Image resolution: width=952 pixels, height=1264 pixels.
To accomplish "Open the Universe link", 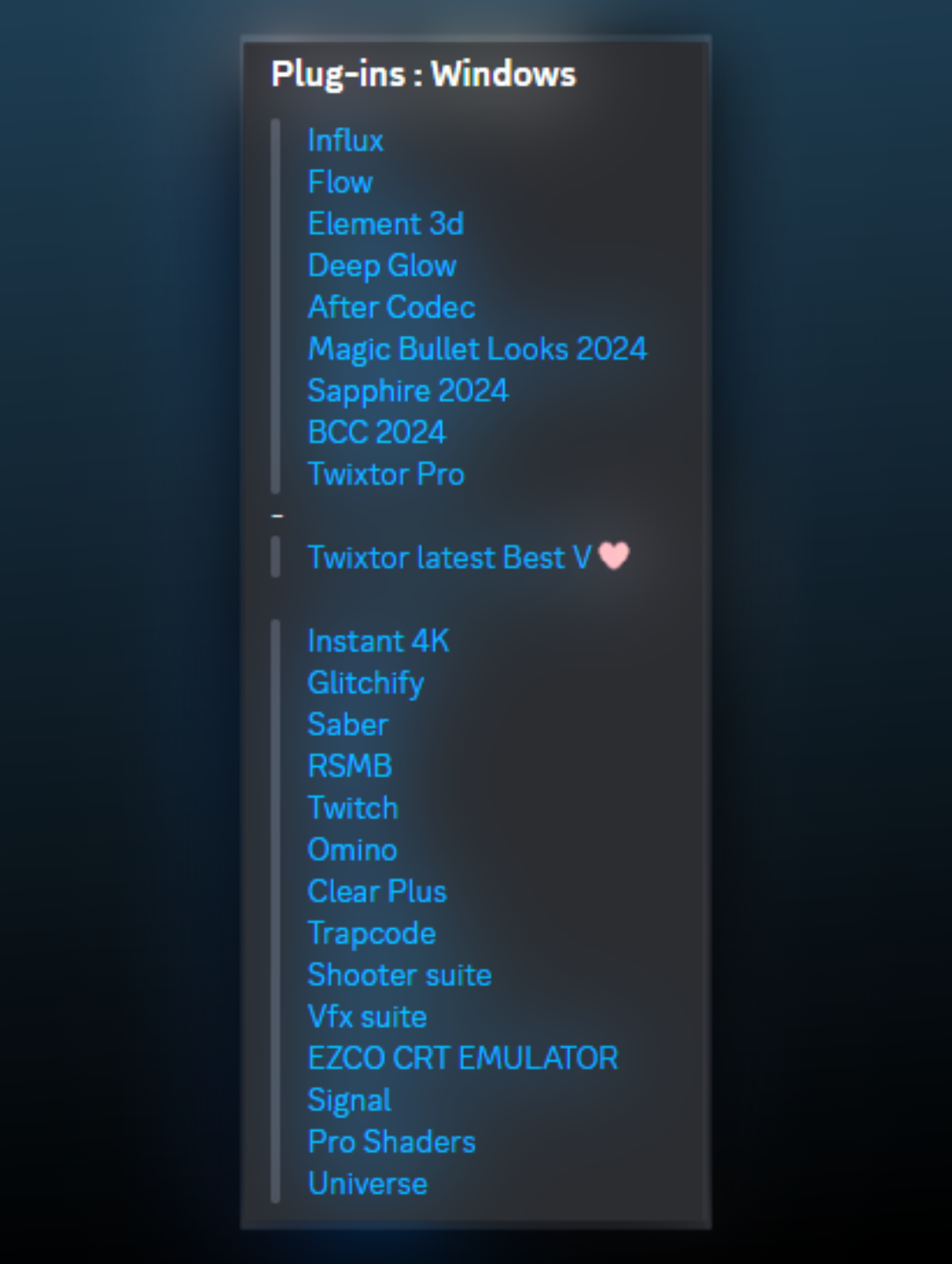I will click(367, 1184).
